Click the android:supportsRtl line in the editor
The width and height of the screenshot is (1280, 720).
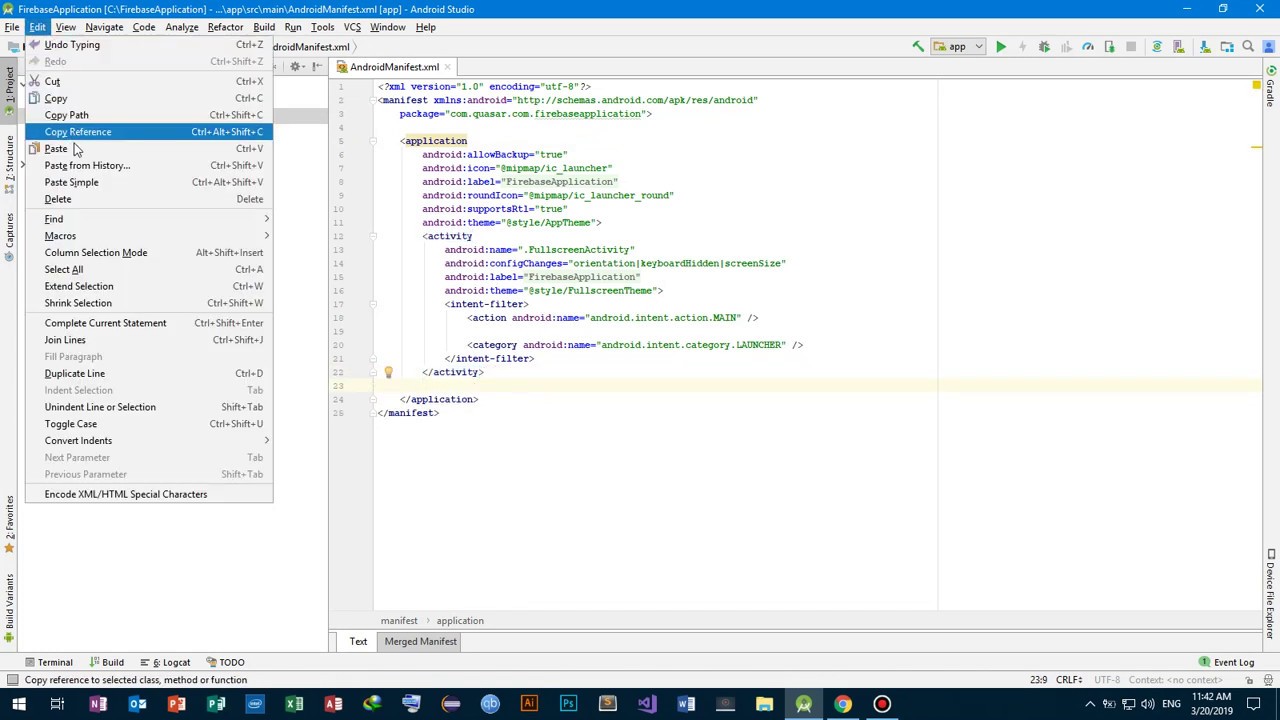494,209
